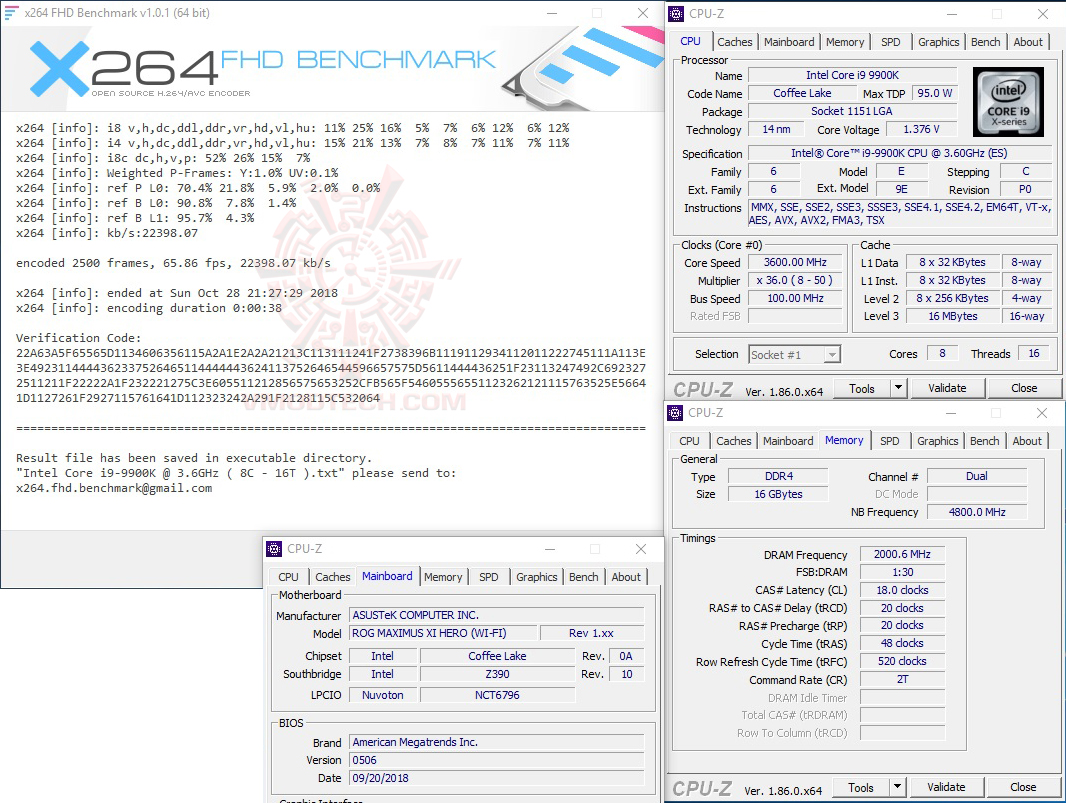Select Graphics tab in the Memory CPU-Z window
Screen dimensions: 1066x803
pyautogui.click(x=938, y=441)
